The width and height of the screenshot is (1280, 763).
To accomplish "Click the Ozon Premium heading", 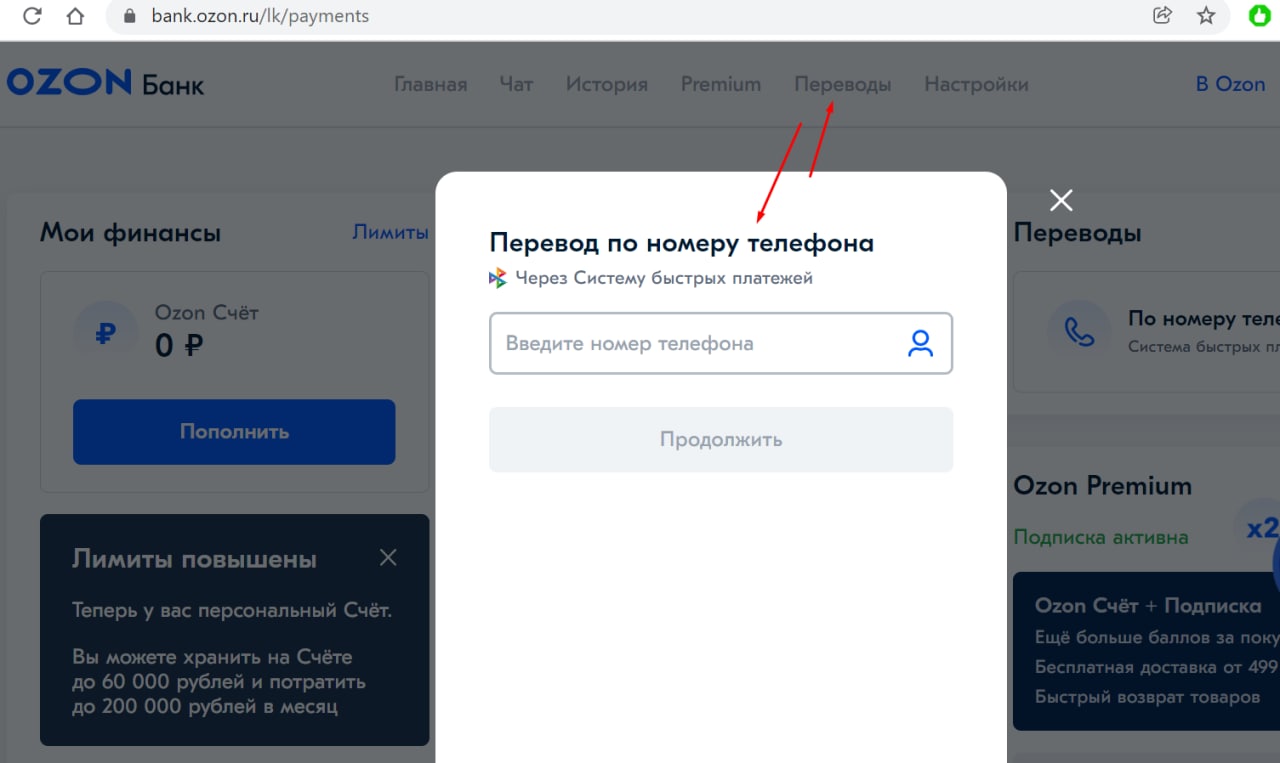I will click(x=1102, y=486).
